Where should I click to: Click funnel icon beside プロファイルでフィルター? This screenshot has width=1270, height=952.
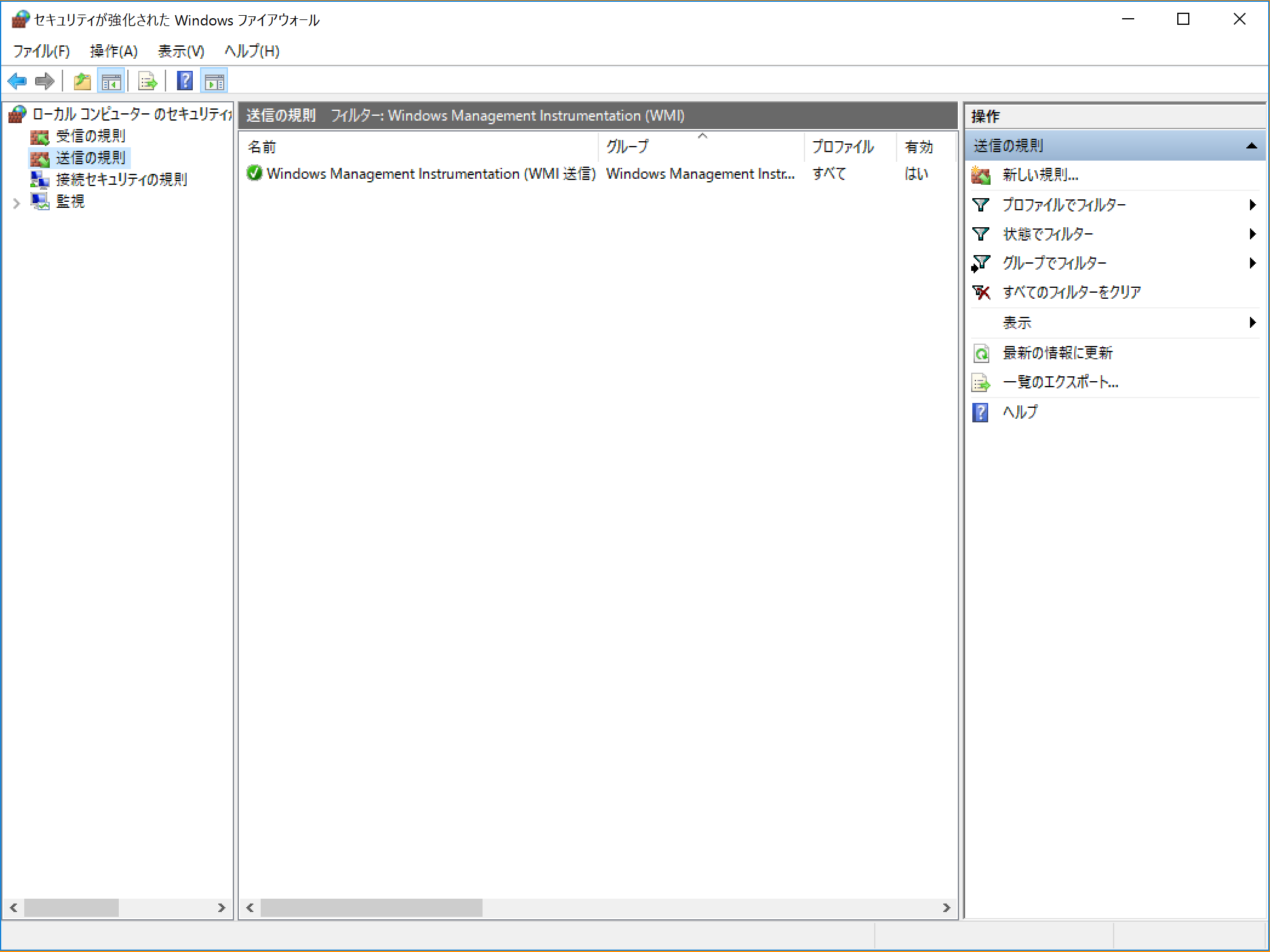981,205
